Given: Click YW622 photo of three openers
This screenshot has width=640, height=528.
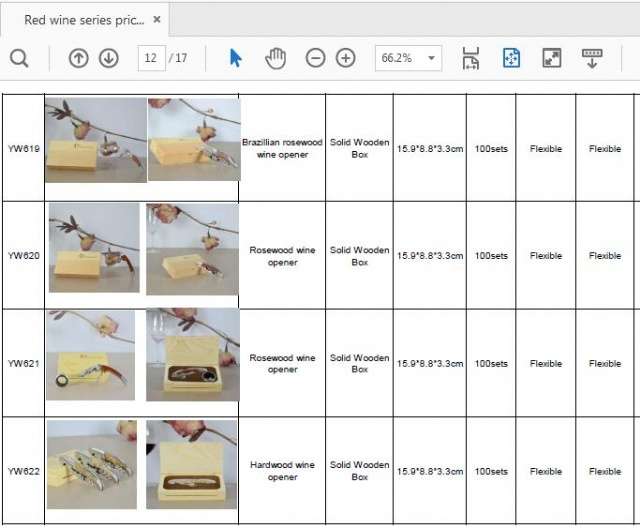Looking at the screenshot, I should pyautogui.click(x=92, y=465).
